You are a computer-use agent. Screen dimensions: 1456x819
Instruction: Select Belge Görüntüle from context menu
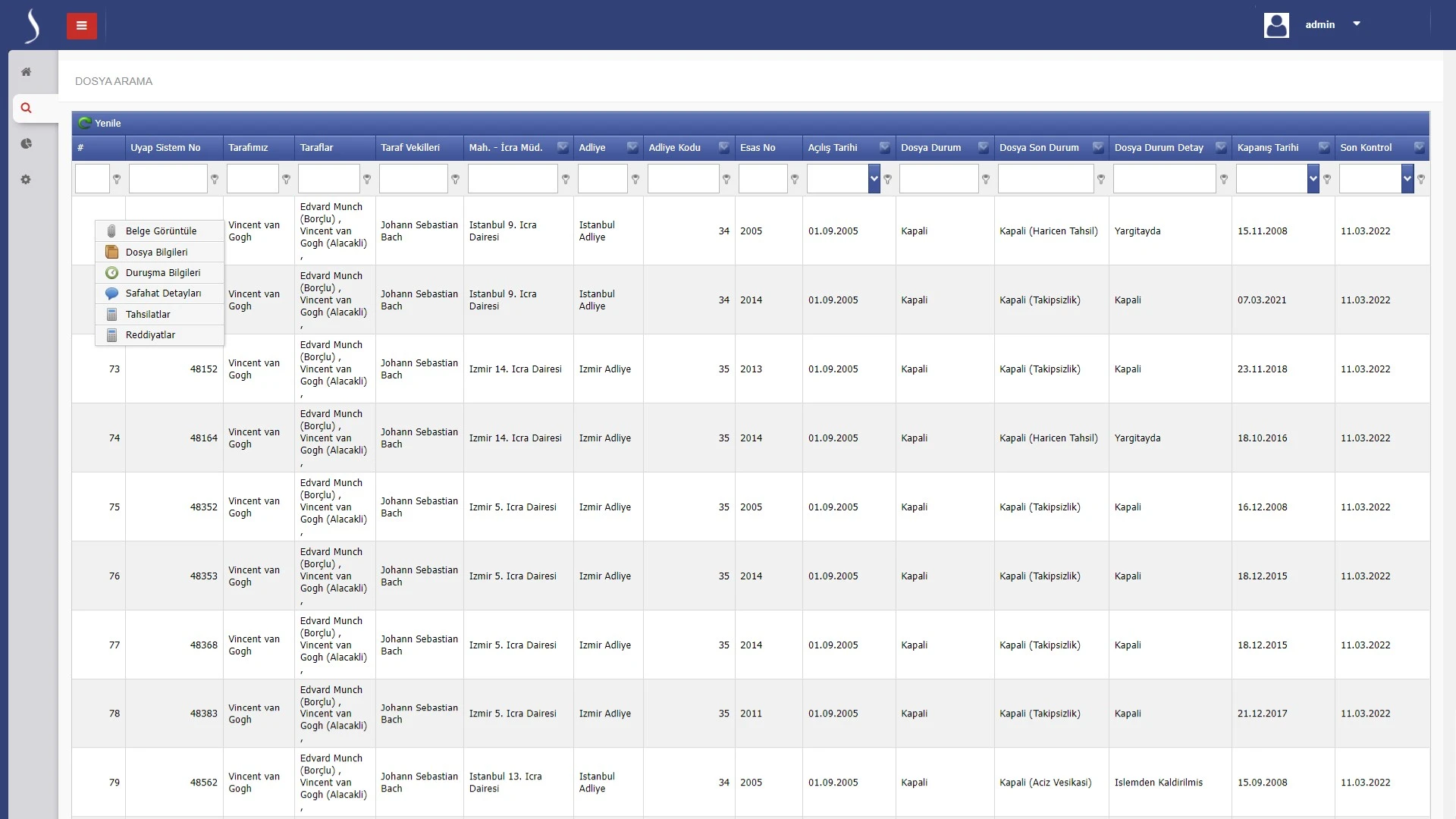coord(160,231)
